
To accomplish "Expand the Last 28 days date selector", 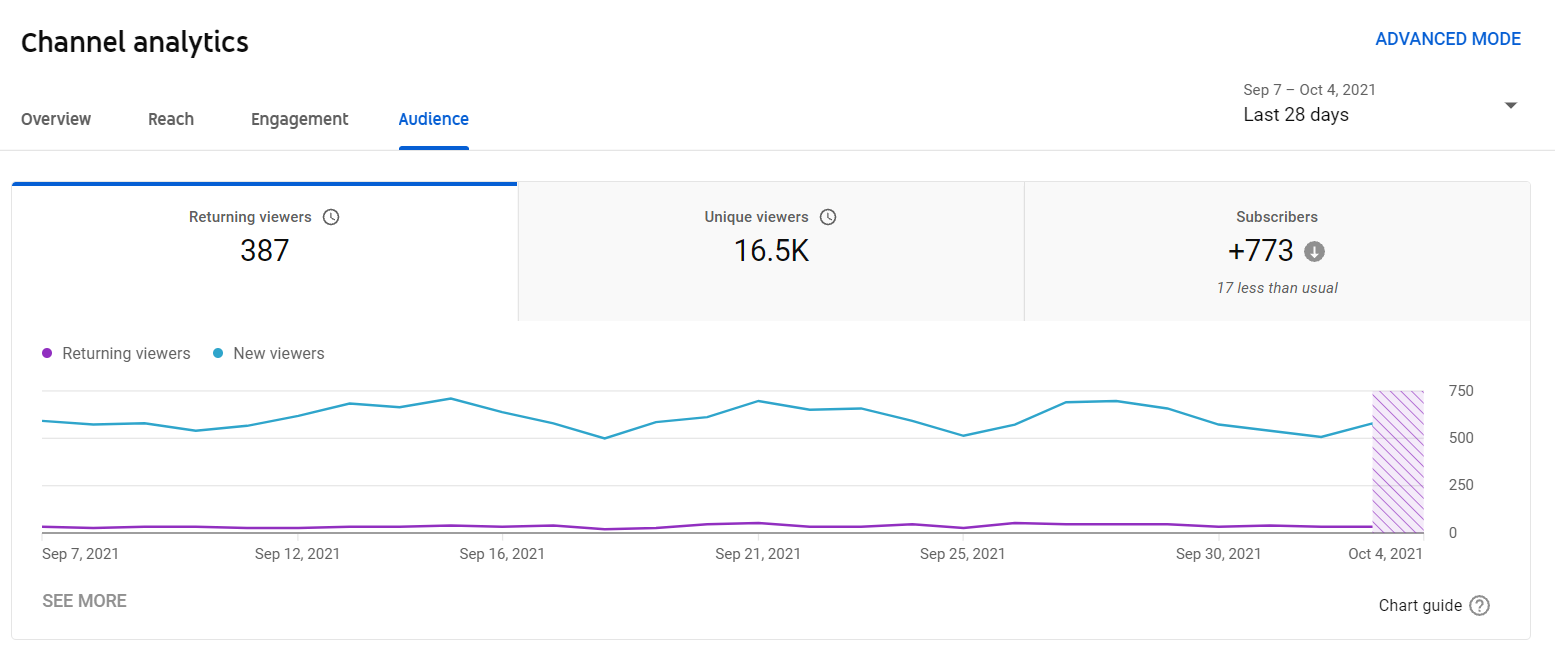I will pyautogui.click(x=1296, y=114).
